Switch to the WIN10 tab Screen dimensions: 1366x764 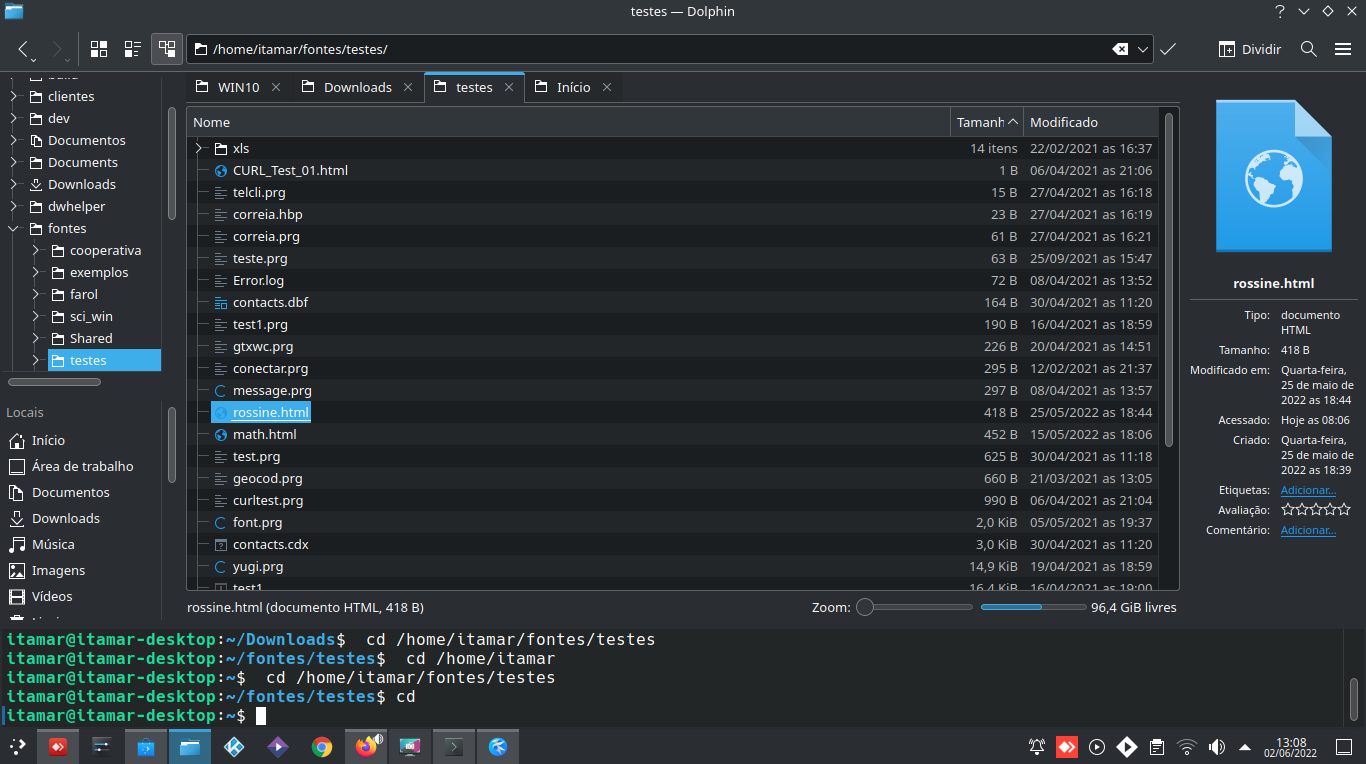click(238, 87)
